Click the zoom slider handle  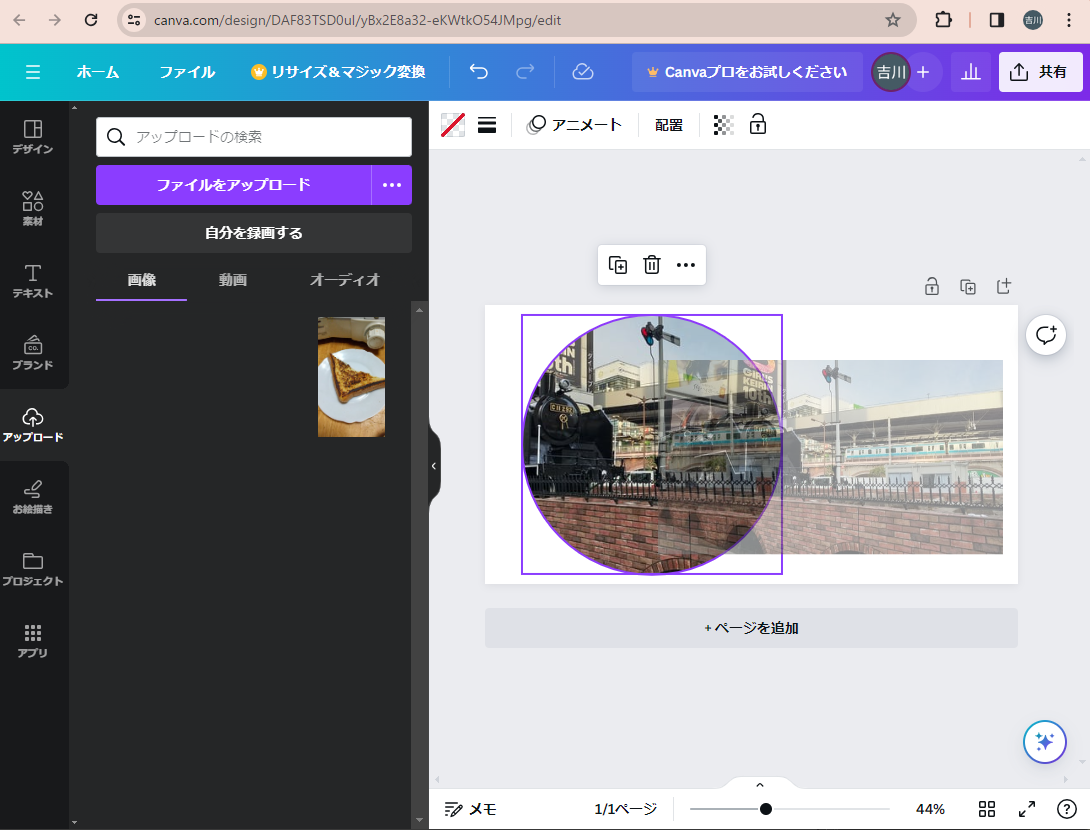[x=766, y=809]
